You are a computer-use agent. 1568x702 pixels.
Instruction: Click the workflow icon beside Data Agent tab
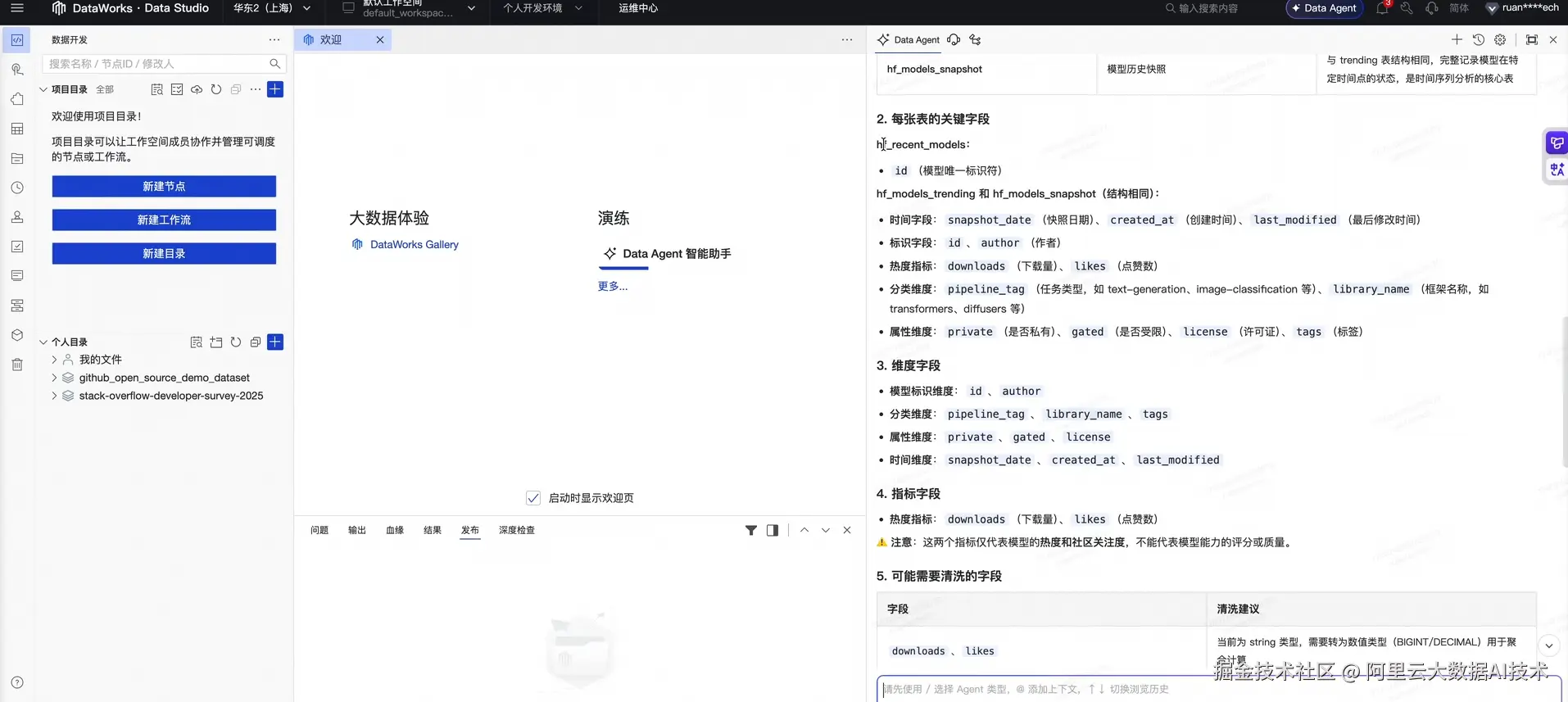(x=975, y=39)
